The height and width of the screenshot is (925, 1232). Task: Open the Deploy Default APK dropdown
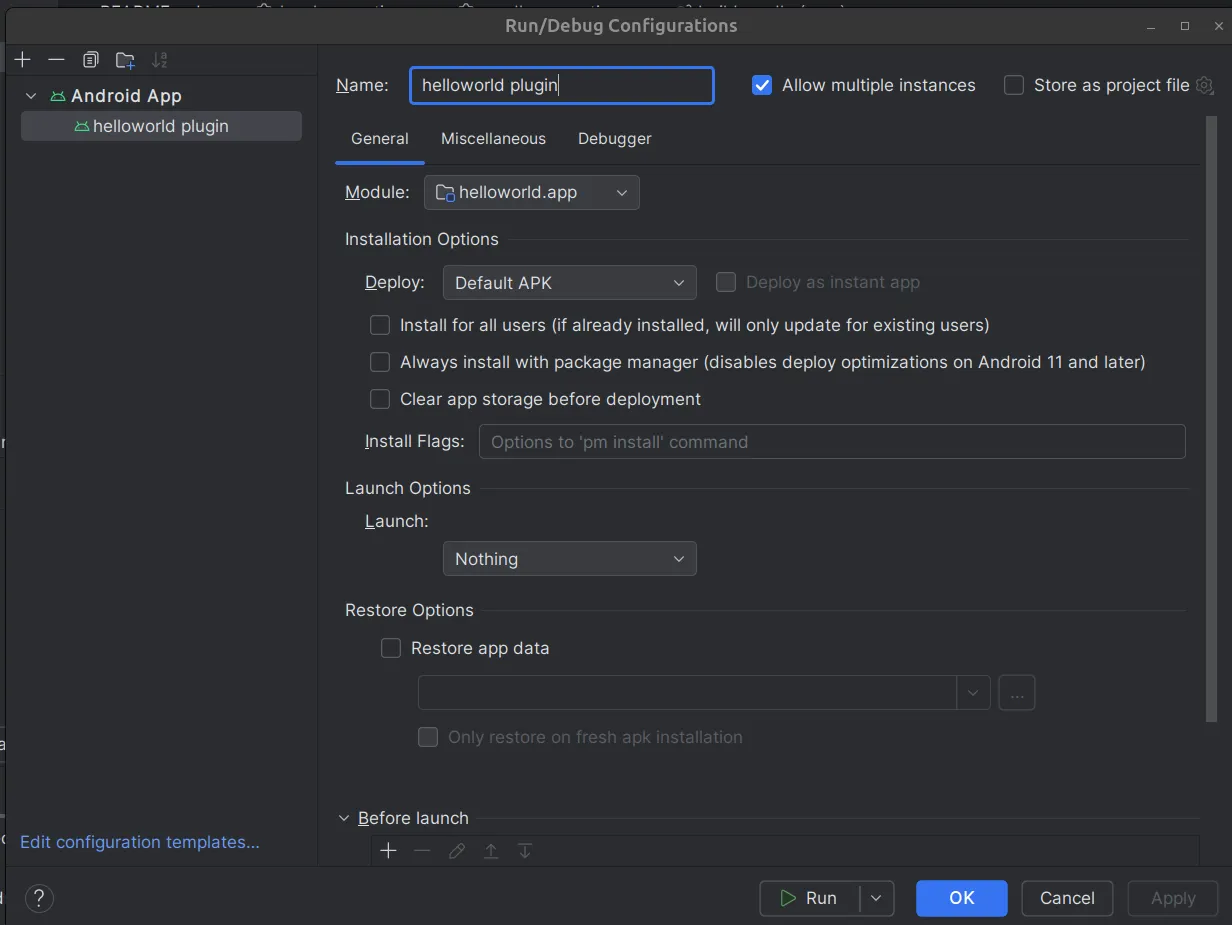(x=569, y=283)
